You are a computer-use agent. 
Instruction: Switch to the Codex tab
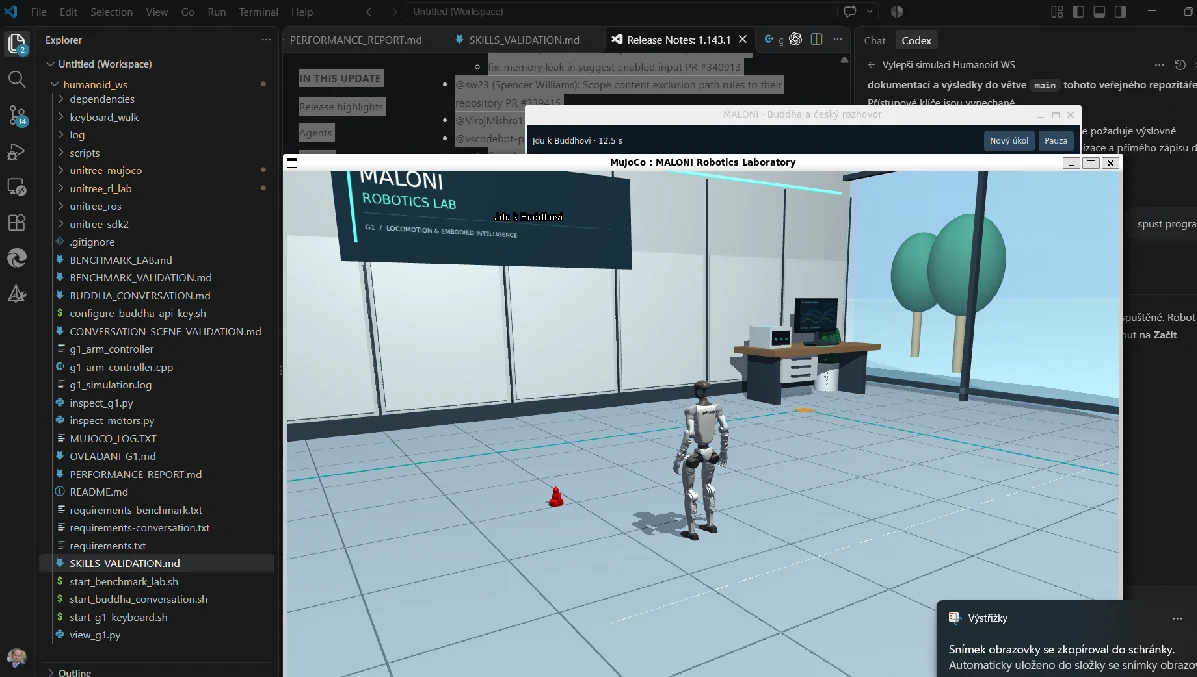pos(916,40)
